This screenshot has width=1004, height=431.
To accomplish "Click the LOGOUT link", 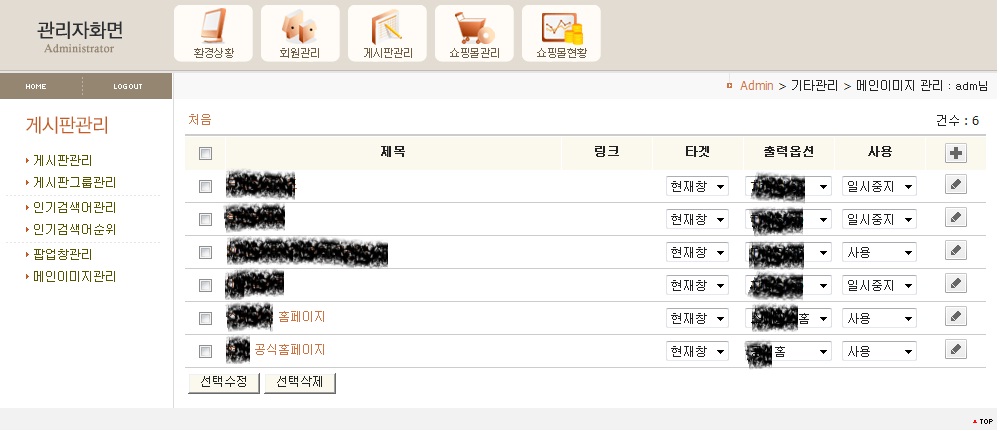I will (128, 86).
